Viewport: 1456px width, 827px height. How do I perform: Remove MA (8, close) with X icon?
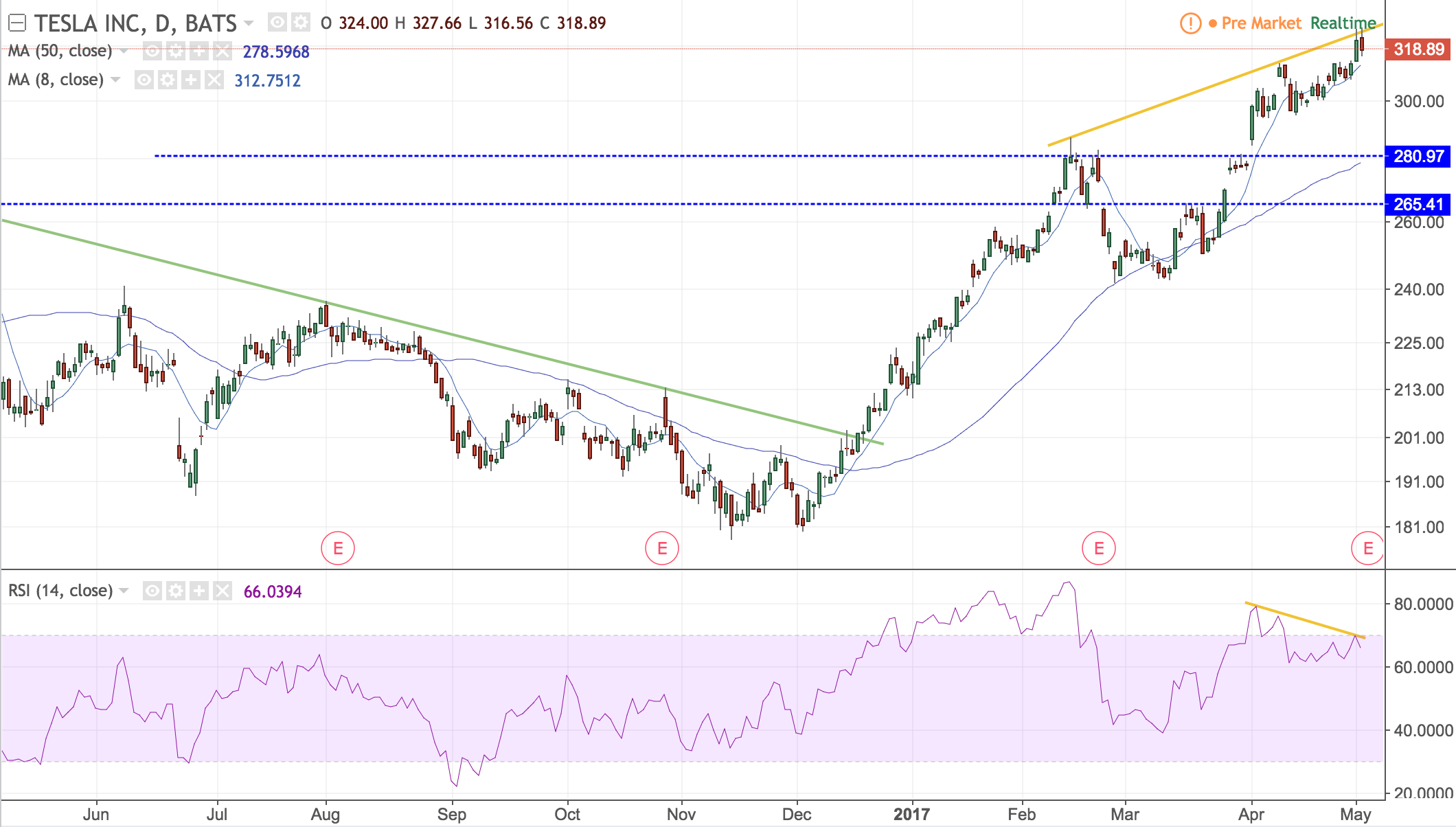click(214, 80)
